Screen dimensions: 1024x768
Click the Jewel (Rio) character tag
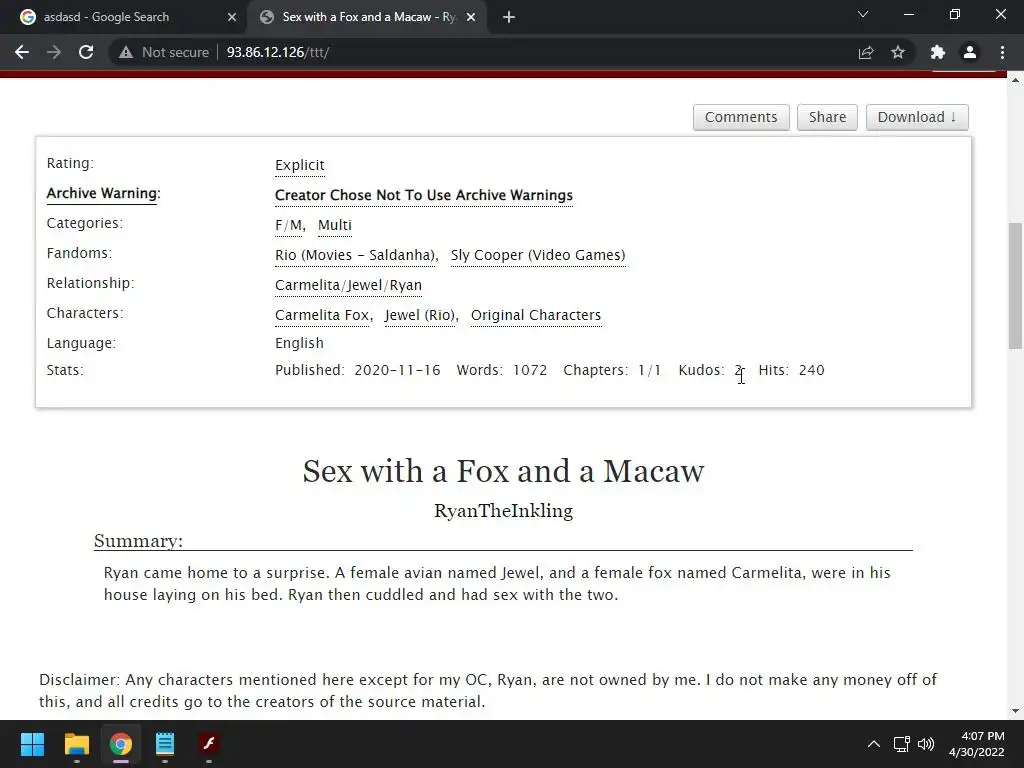click(420, 315)
